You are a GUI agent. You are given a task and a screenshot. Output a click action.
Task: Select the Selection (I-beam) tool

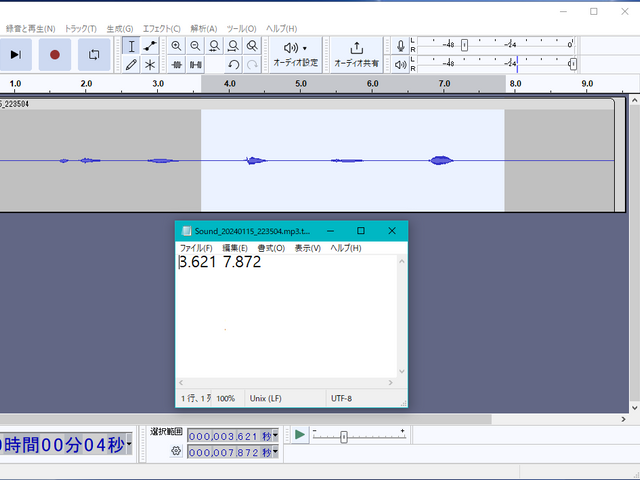pyautogui.click(x=131, y=46)
